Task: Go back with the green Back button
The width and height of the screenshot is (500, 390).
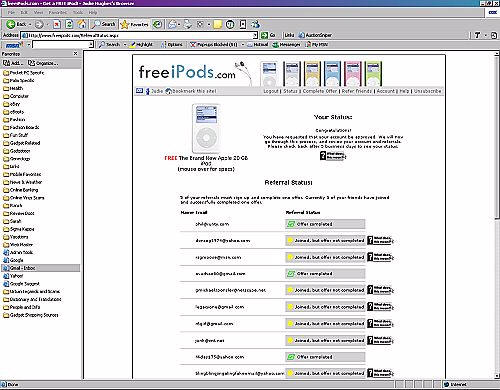Action: pyautogui.click(x=17, y=24)
